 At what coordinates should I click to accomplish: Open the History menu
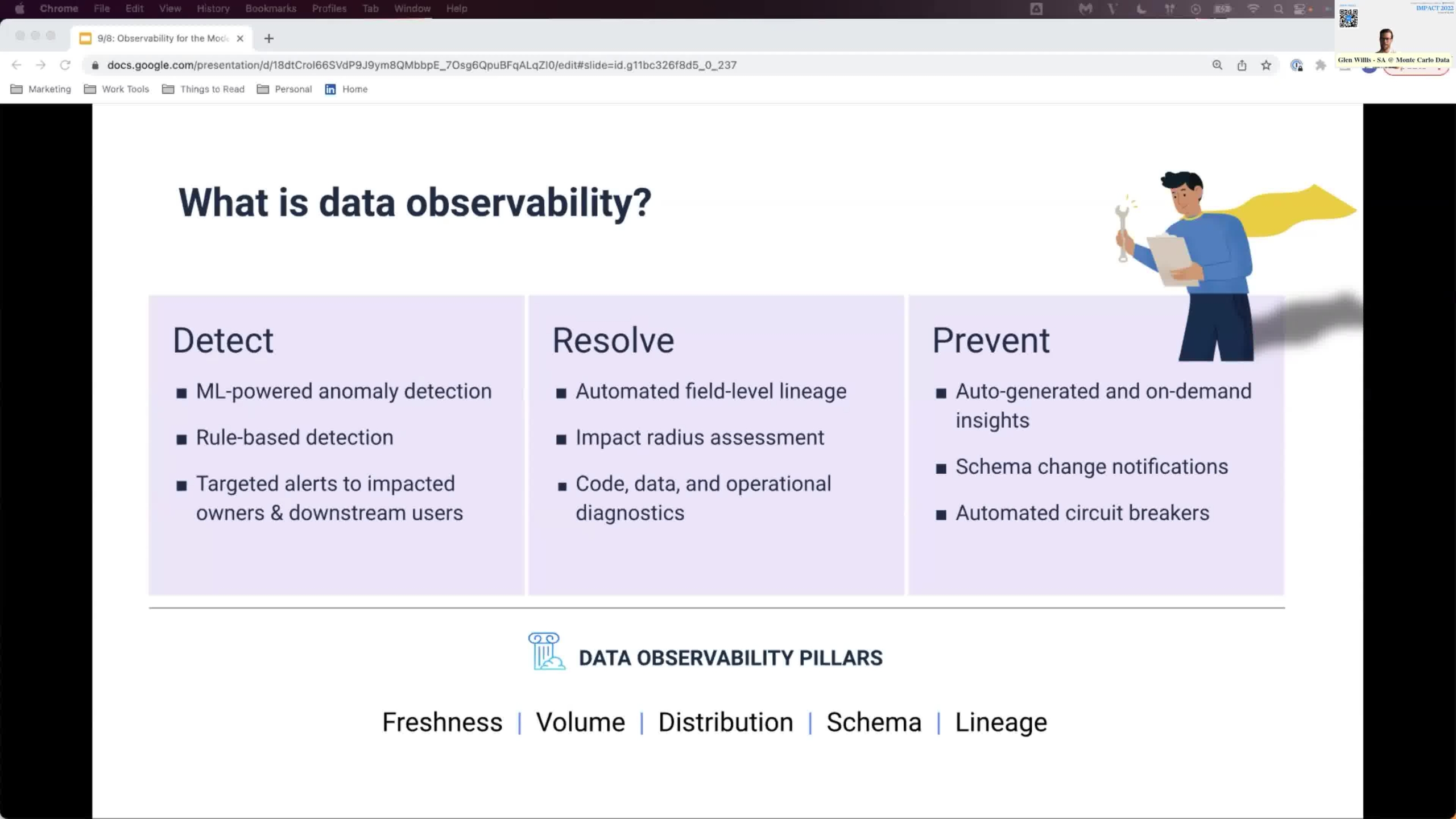tap(213, 9)
